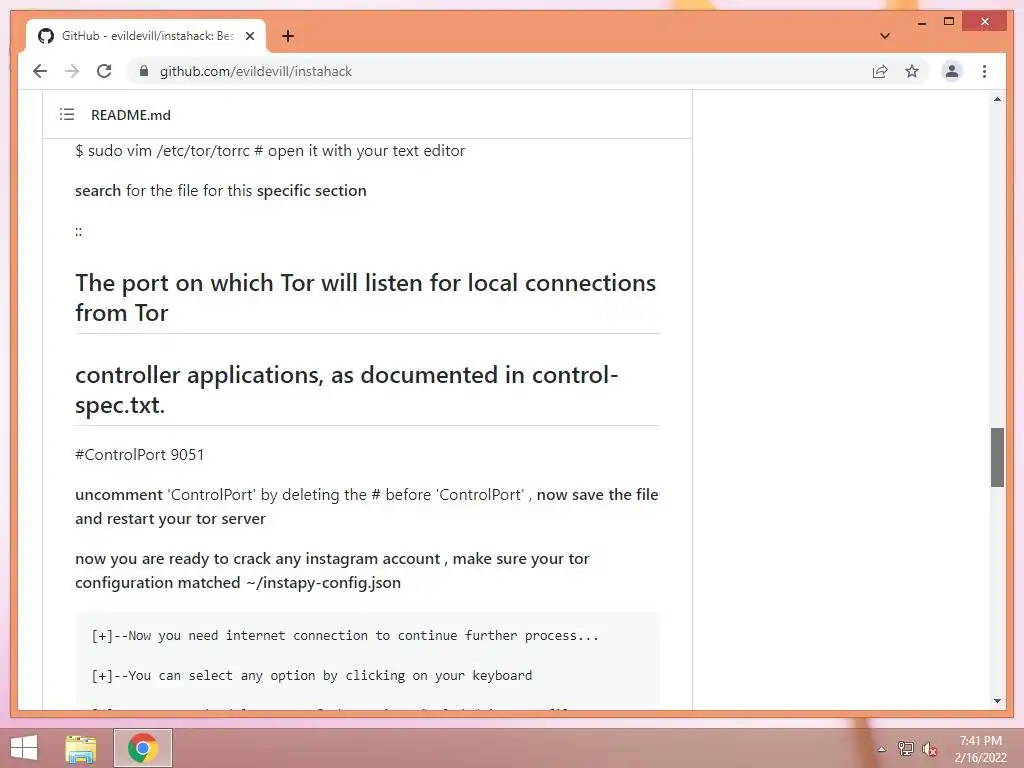Expand the tab search dropdown

tap(884, 36)
